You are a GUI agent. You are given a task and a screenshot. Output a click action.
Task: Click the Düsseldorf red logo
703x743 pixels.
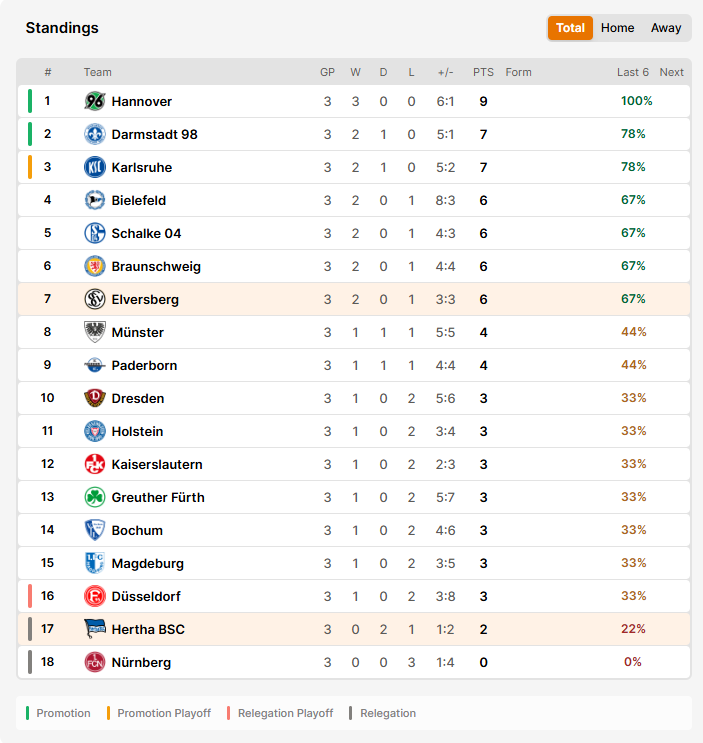click(95, 596)
